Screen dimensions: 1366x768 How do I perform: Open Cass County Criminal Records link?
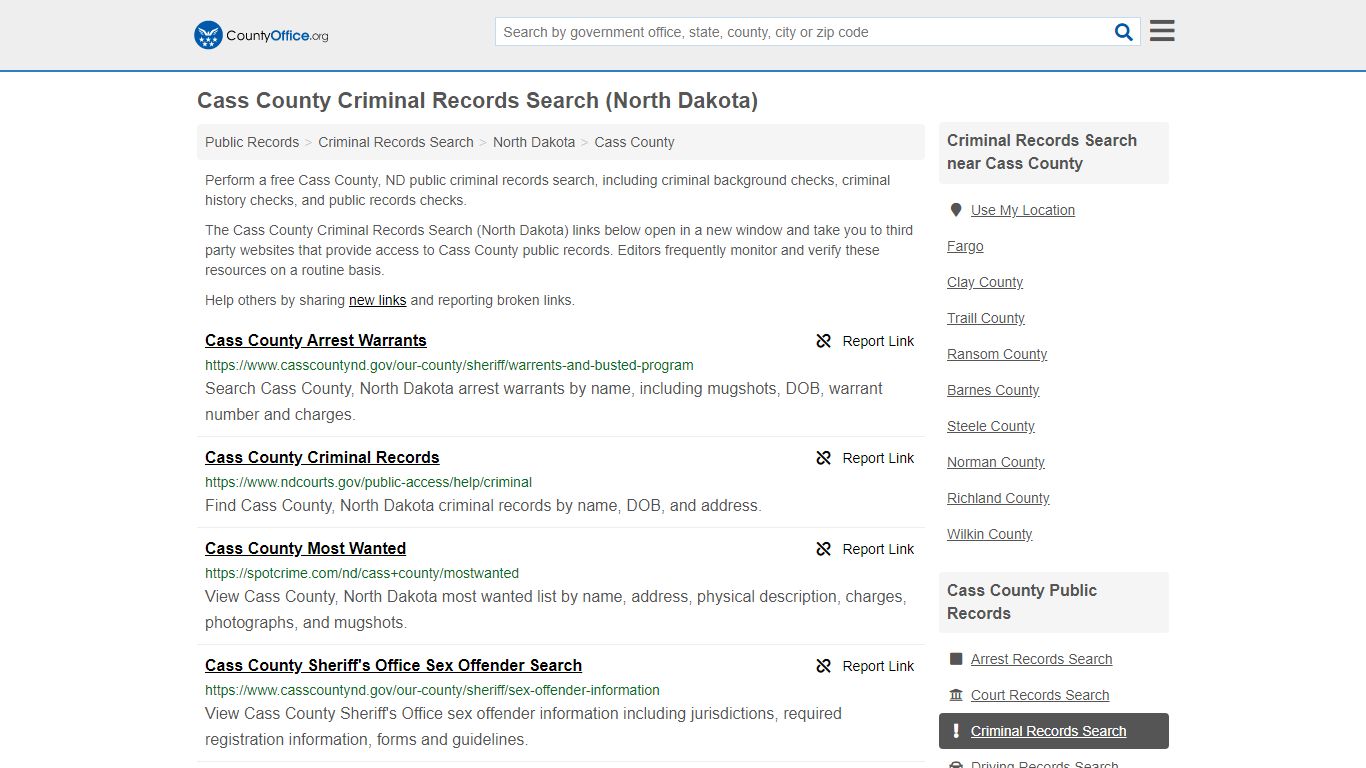(x=322, y=457)
